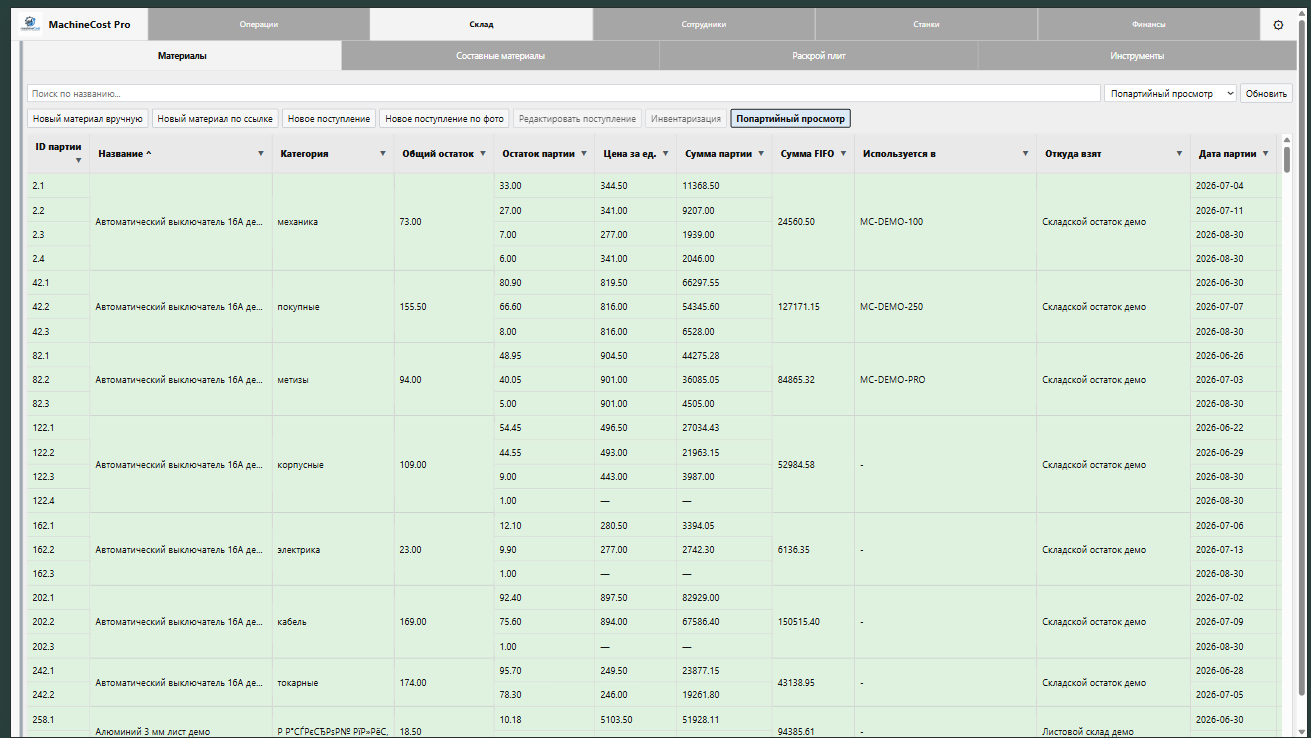This screenshot has height=738, width=1311.
Task: Toggle the Попартийный просмотр button
Action: [790, 118]
